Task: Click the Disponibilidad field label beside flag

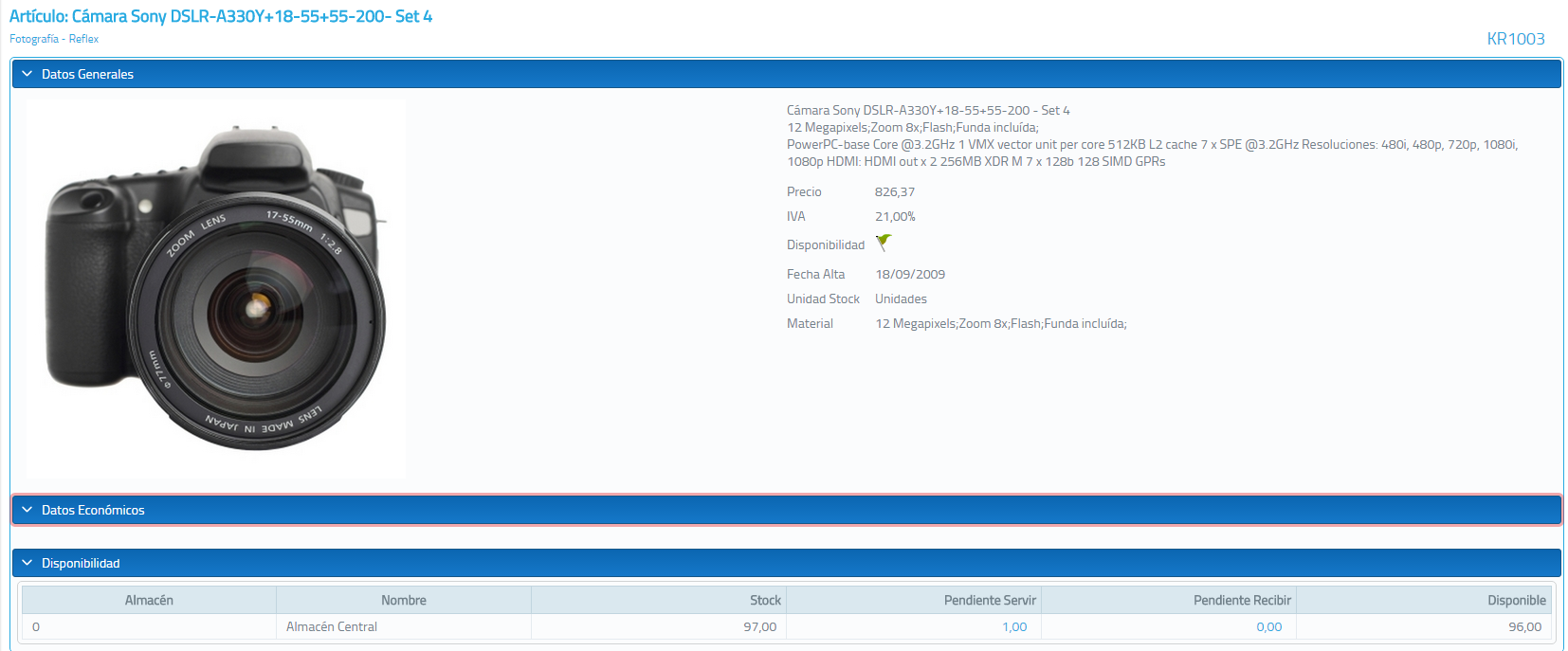Action: 826,244
